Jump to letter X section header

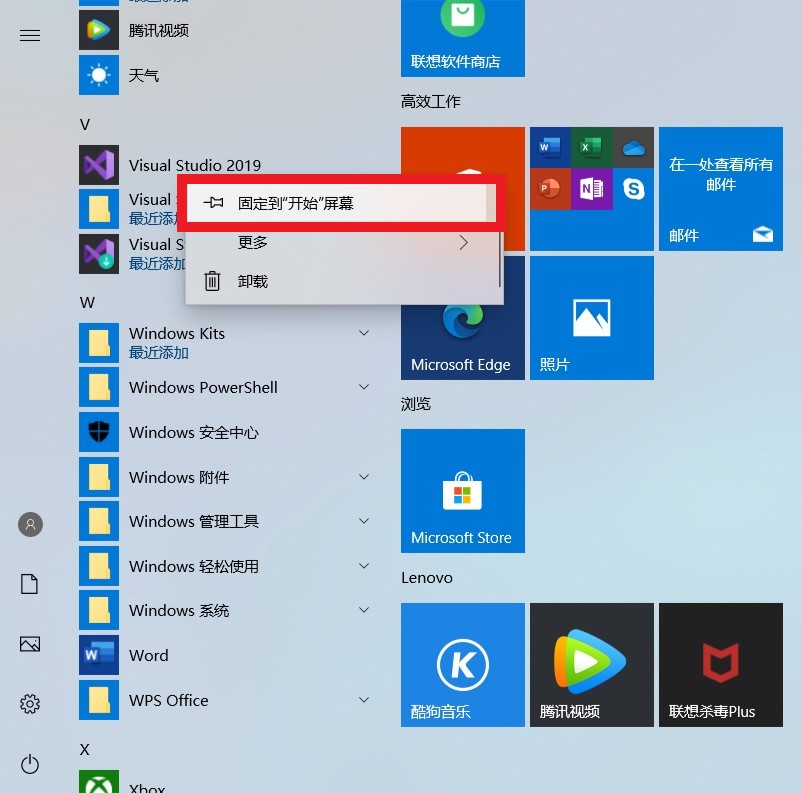tap(85, 750)
